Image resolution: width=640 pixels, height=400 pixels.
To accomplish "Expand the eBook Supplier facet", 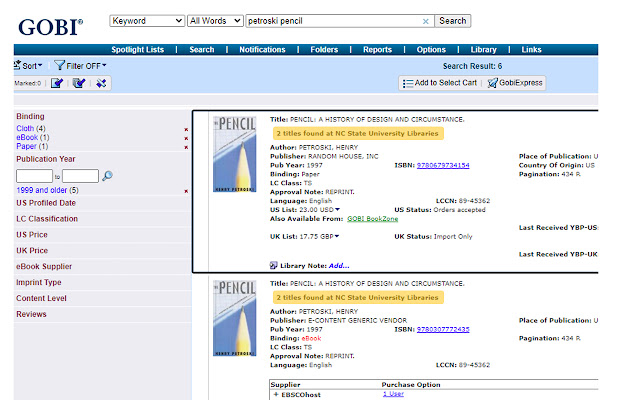I will click(x=44, y=267).
